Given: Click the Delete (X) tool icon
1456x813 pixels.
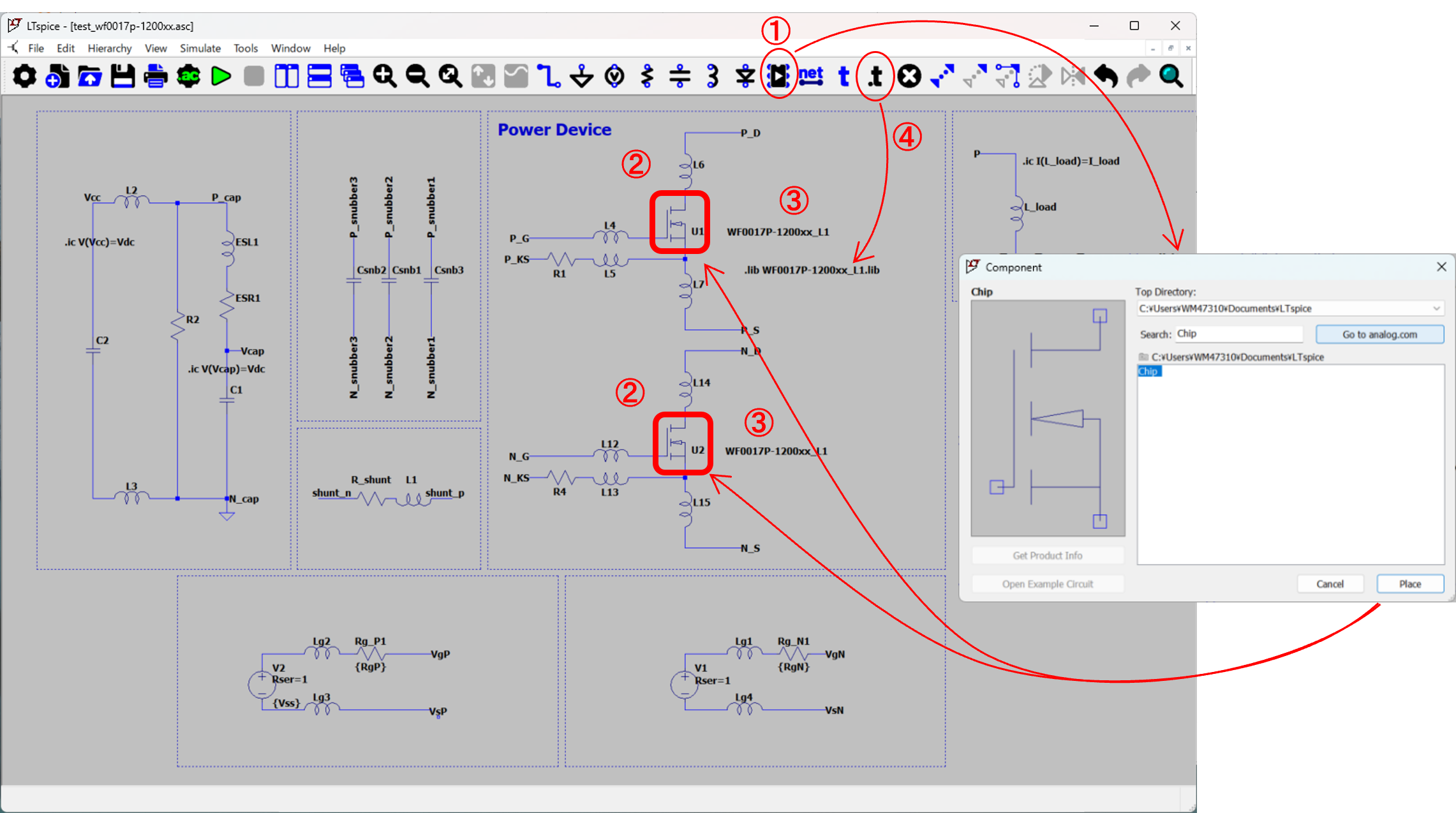Looking at the screenshot, I should 909,77.
